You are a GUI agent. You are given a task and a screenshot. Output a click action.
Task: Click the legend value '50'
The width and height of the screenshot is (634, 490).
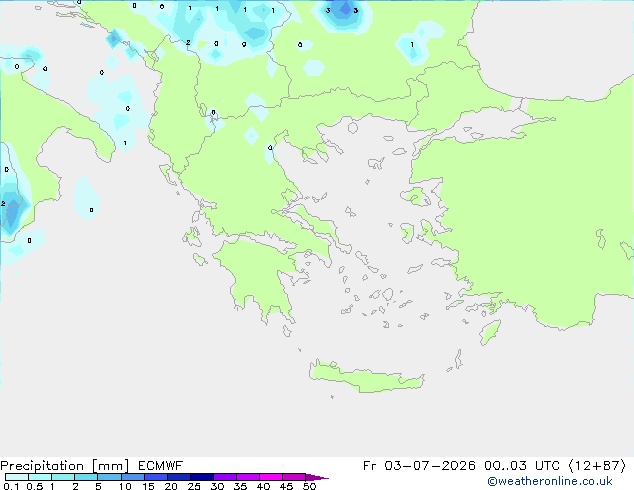coord(310,486)
